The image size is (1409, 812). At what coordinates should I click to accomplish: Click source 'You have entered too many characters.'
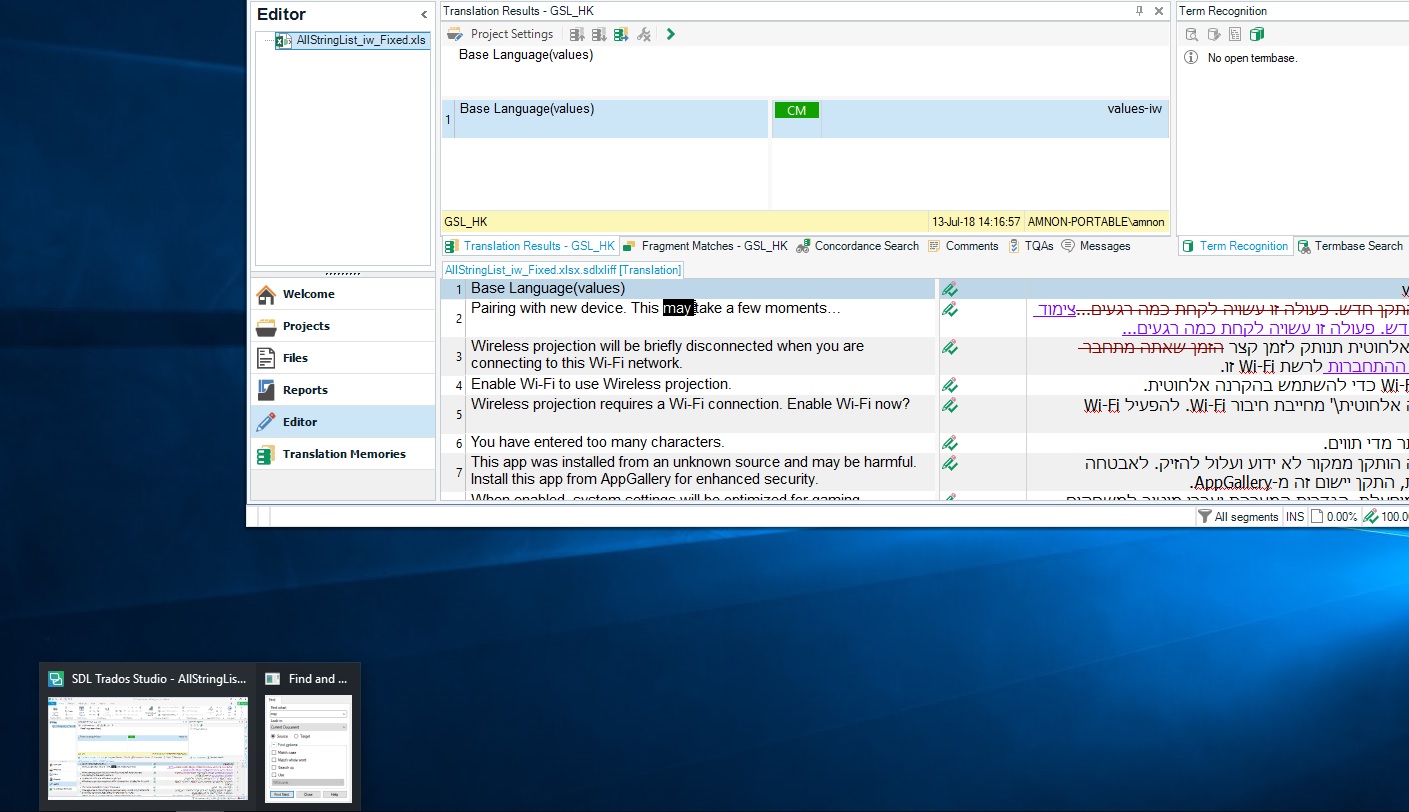pyautogui.click(x=597, y=442)
